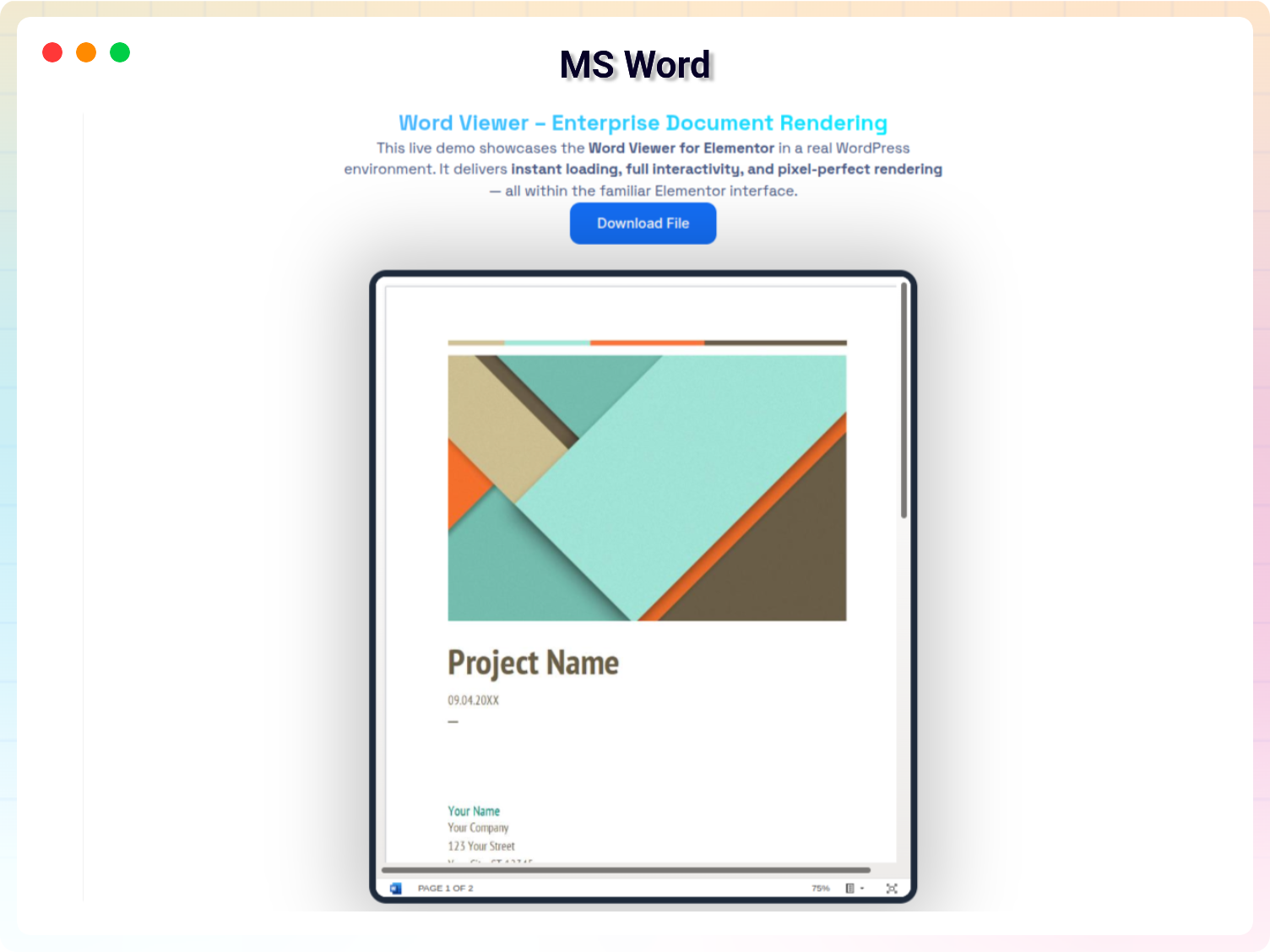The width and height of the screenshot is (1270, 952).
Task: Click the "PAGE 1 OF 2" indicator
Action: coord(445,888)
